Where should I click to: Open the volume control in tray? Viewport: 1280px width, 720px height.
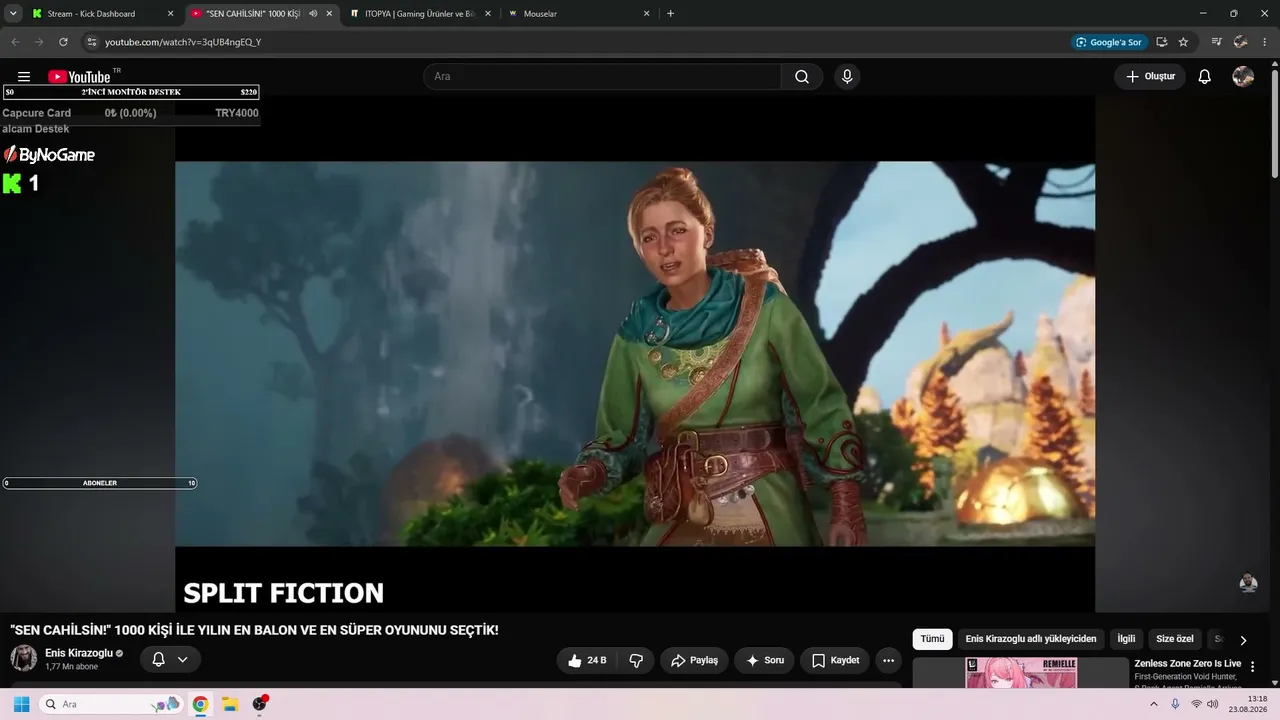pyautogui.click(x=1213, y=704)
